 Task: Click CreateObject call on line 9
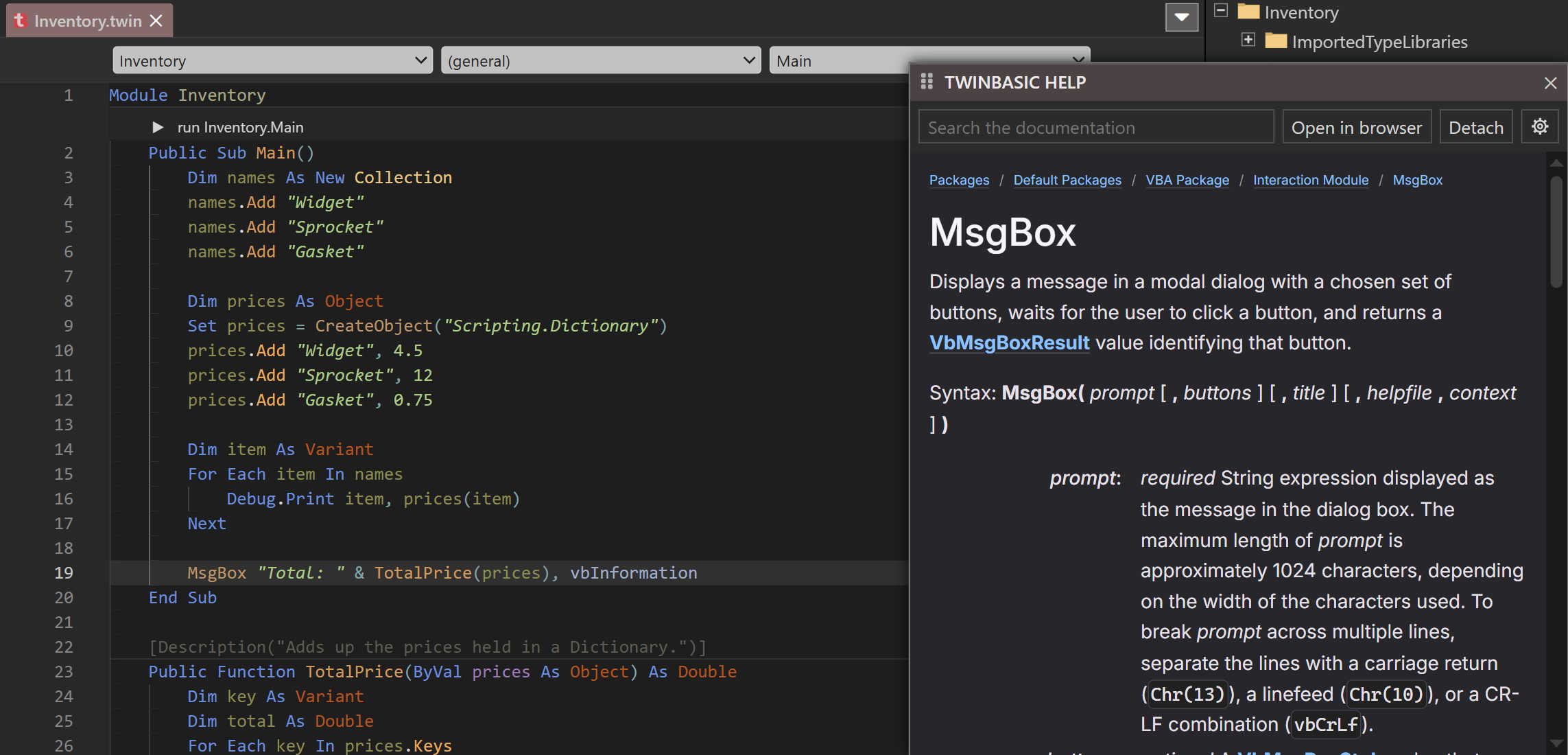(374, 326)
